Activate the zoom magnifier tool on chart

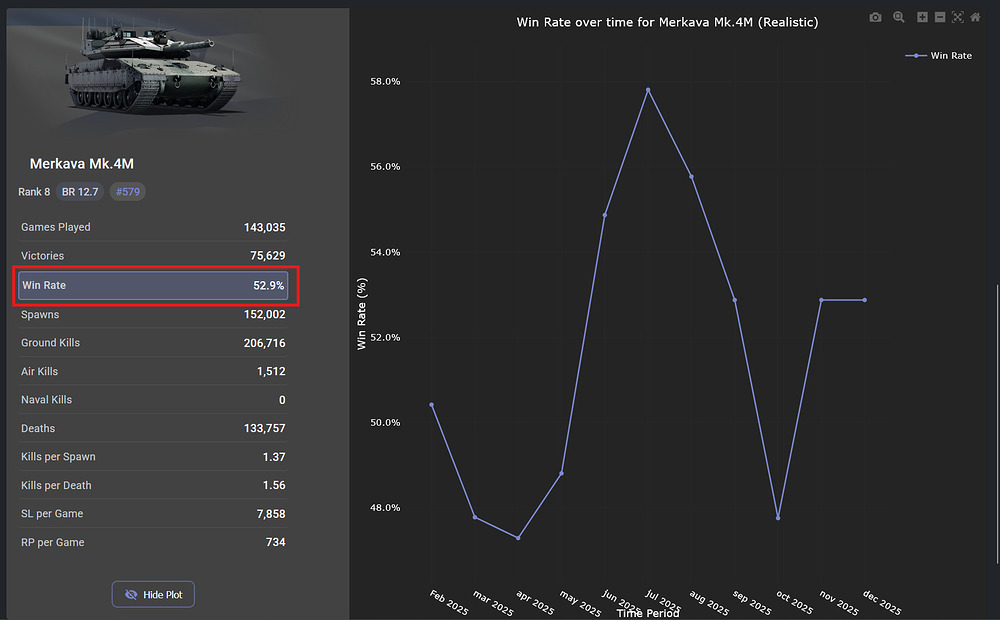pos(899,17)
